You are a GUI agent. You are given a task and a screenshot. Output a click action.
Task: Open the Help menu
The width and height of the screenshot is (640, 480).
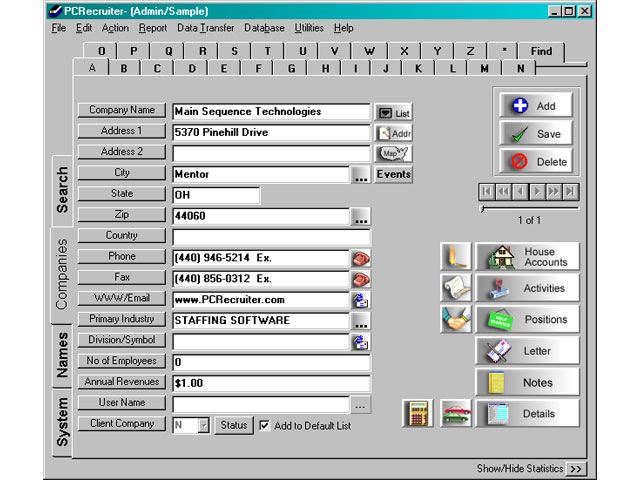(343, 28)
